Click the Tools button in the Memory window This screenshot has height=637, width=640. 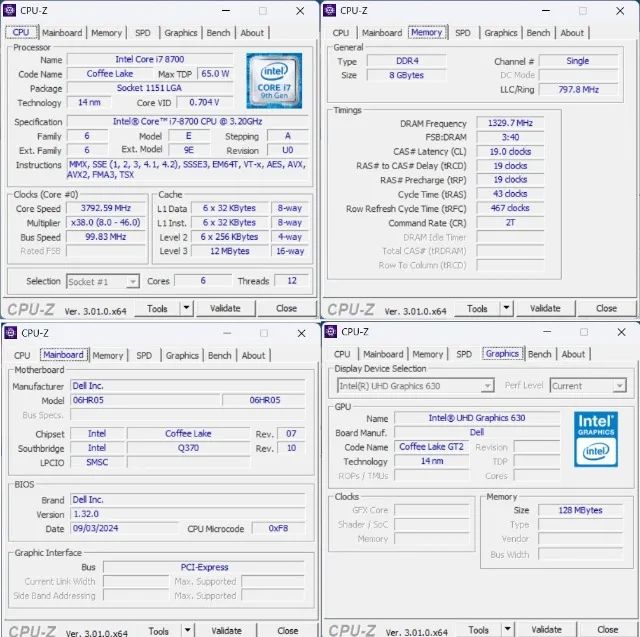[x=477, y=309]
